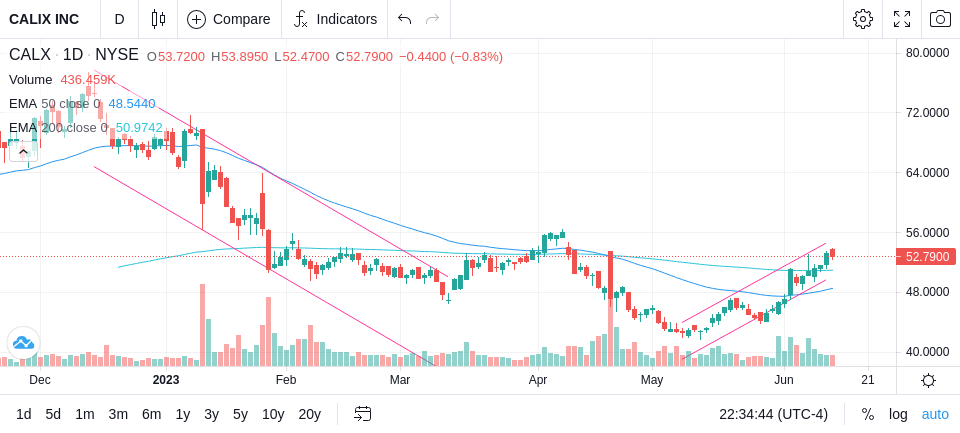Click the tall April red volume bar
This screenshot has width=960, height=433.
(610, 308)
